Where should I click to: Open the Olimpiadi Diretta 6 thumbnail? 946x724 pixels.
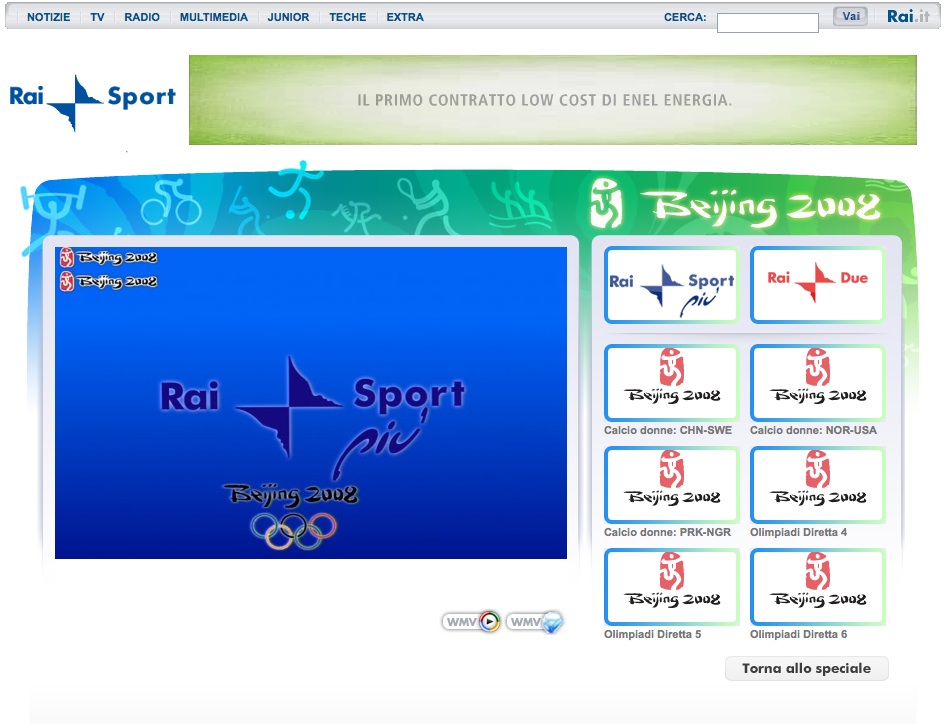point(817,586)
